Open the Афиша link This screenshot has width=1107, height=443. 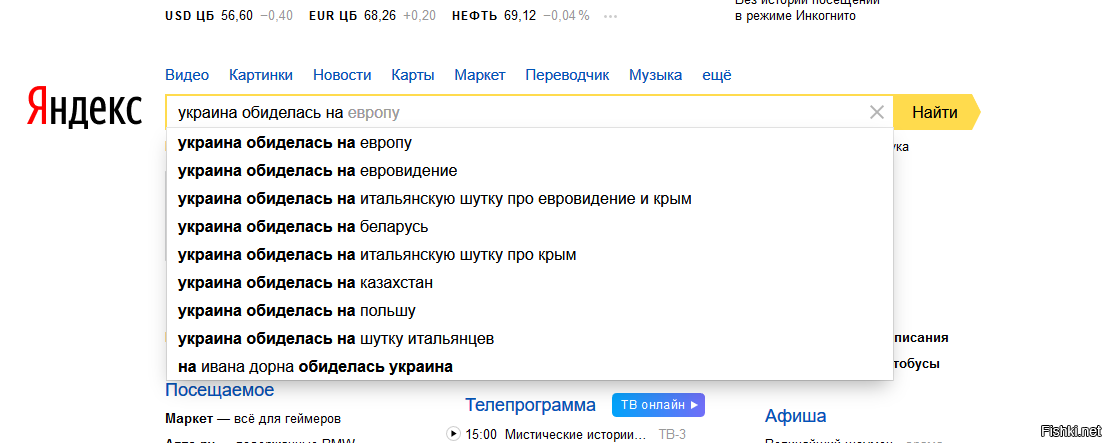796,415
